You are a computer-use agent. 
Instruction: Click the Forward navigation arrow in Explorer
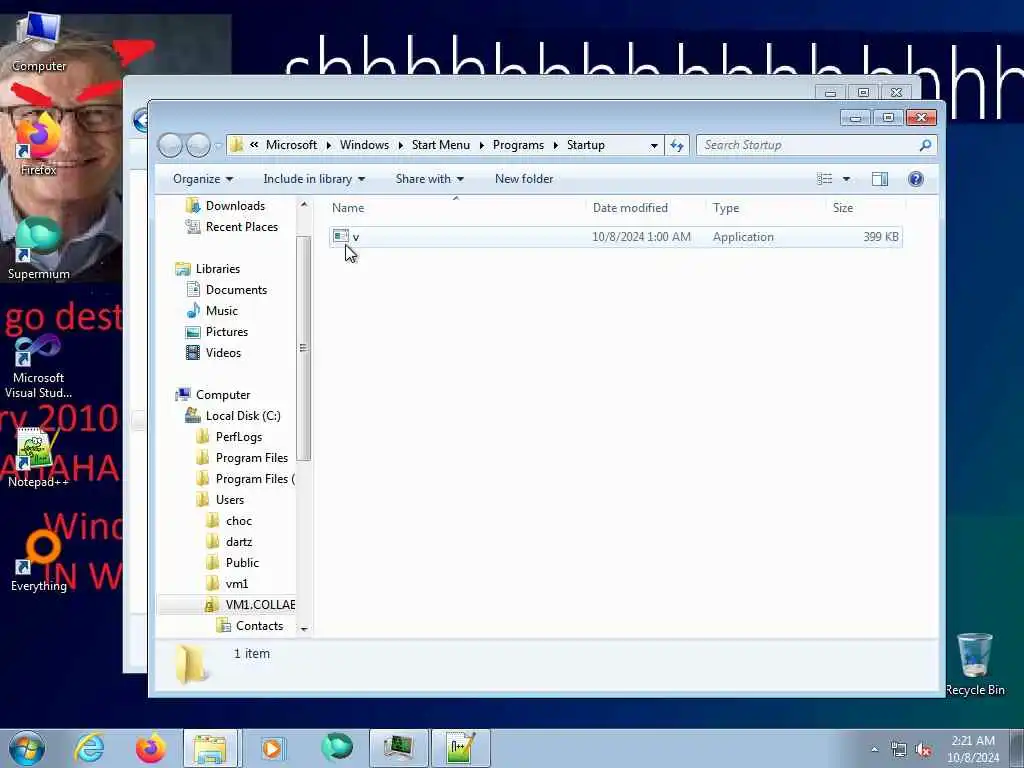click(x=199, y=145)
